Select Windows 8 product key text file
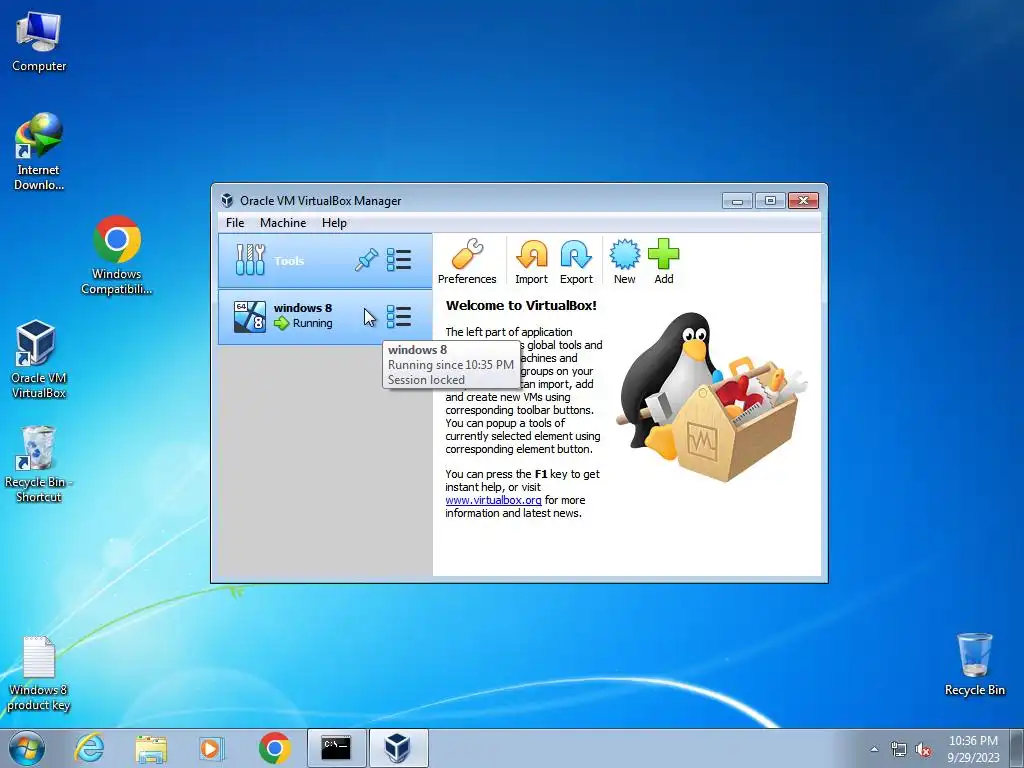Screen dimensions: 1024x768 (x=39, y=673)
